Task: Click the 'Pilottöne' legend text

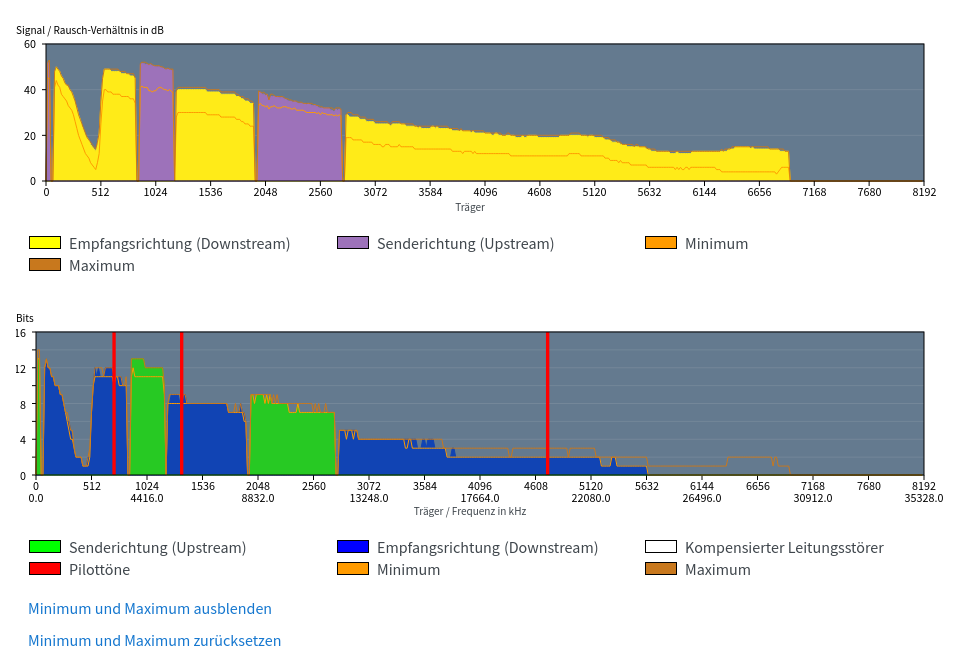Action: pyautogui.click(x=99, y=569)
